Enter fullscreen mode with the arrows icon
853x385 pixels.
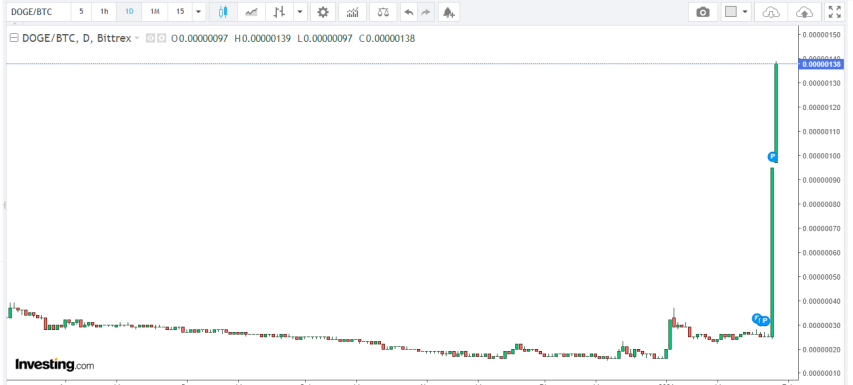tap(835, 12)
